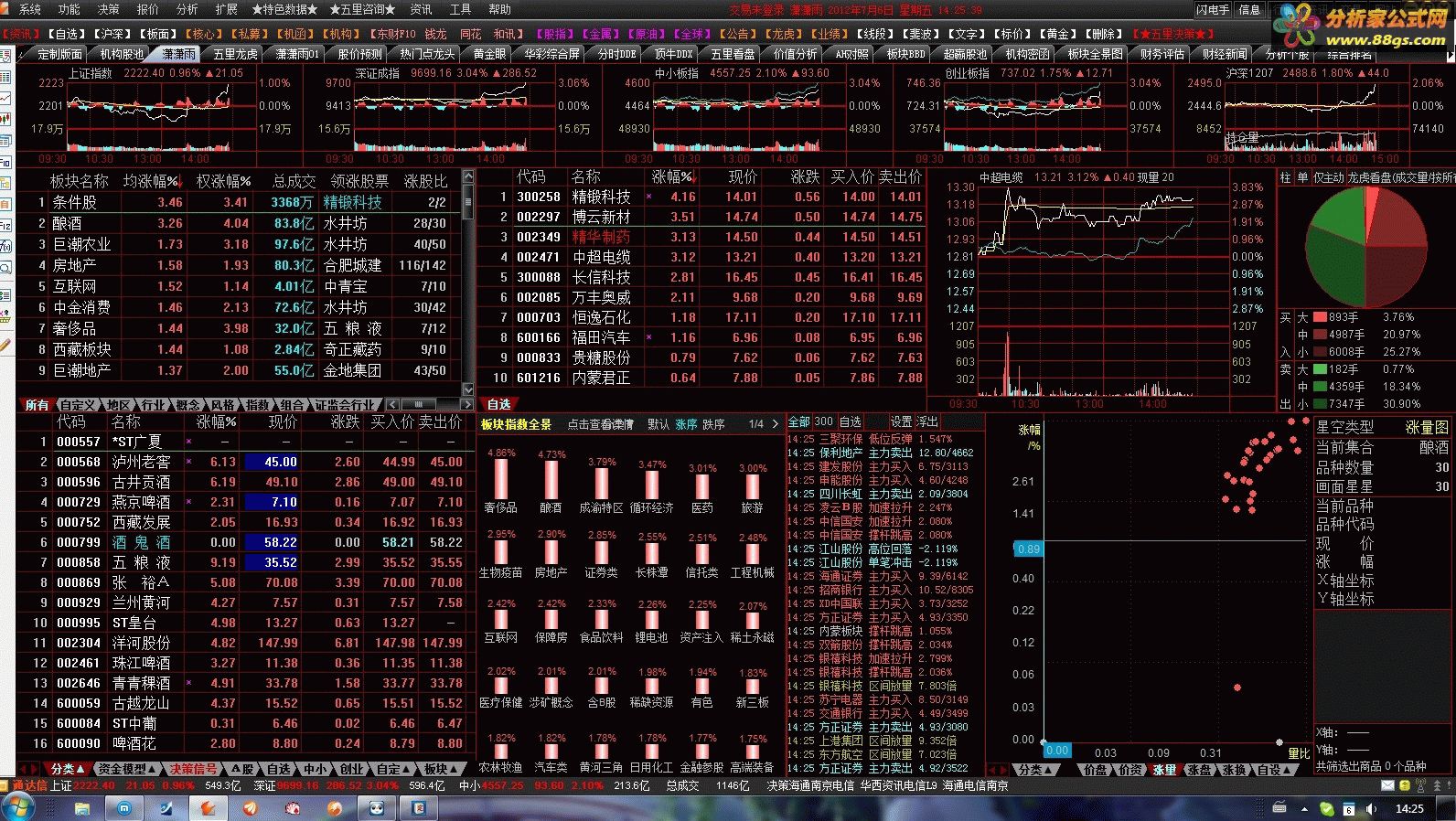Click the 互联网 sector bar
This screenshot has width=1456, height=821.
point(501,619)
